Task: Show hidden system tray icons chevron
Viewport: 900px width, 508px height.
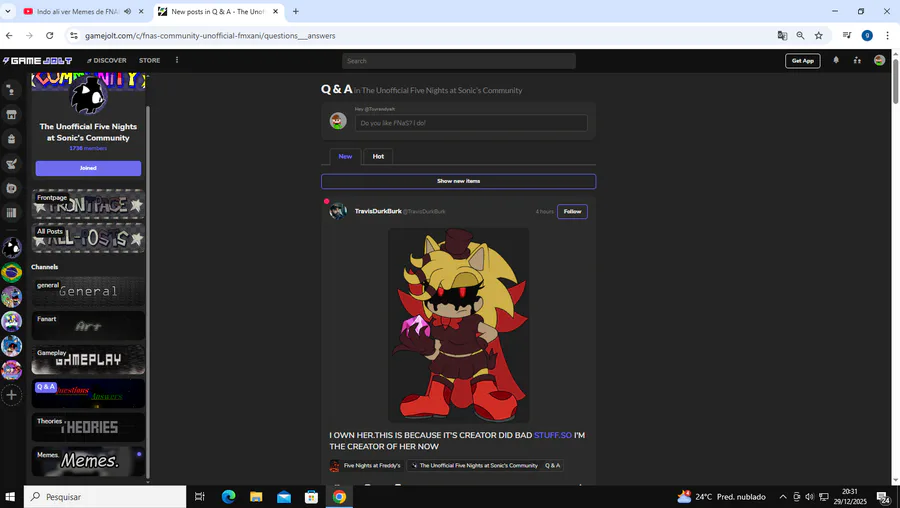Action: pyautogui.click(x=782, y=497)
